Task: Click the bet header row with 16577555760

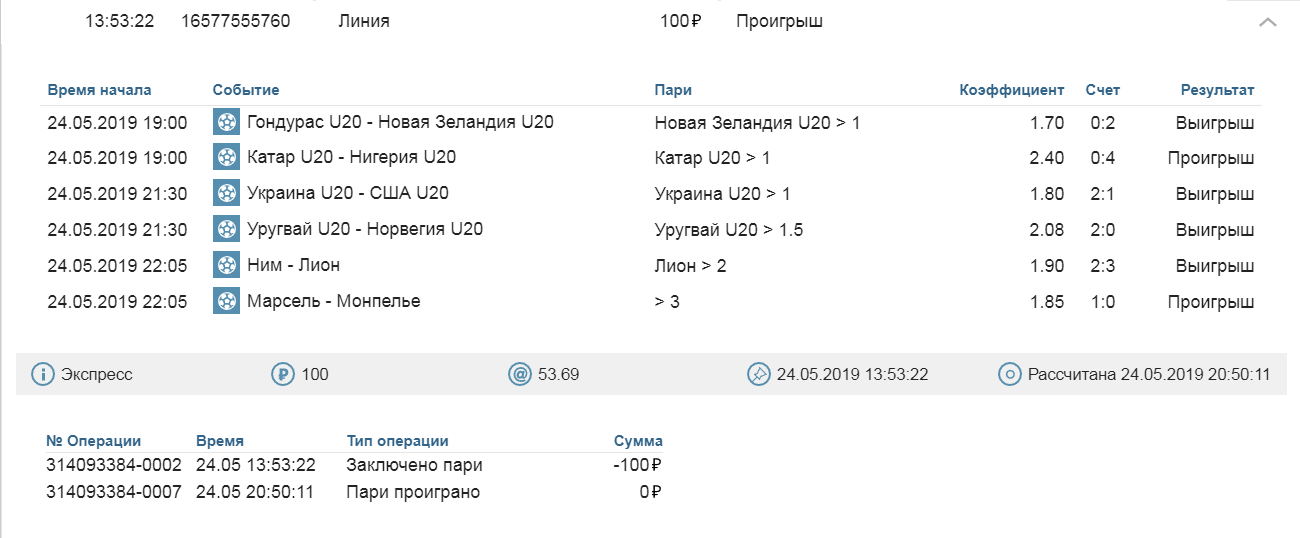Action: [x=236, y=21]
